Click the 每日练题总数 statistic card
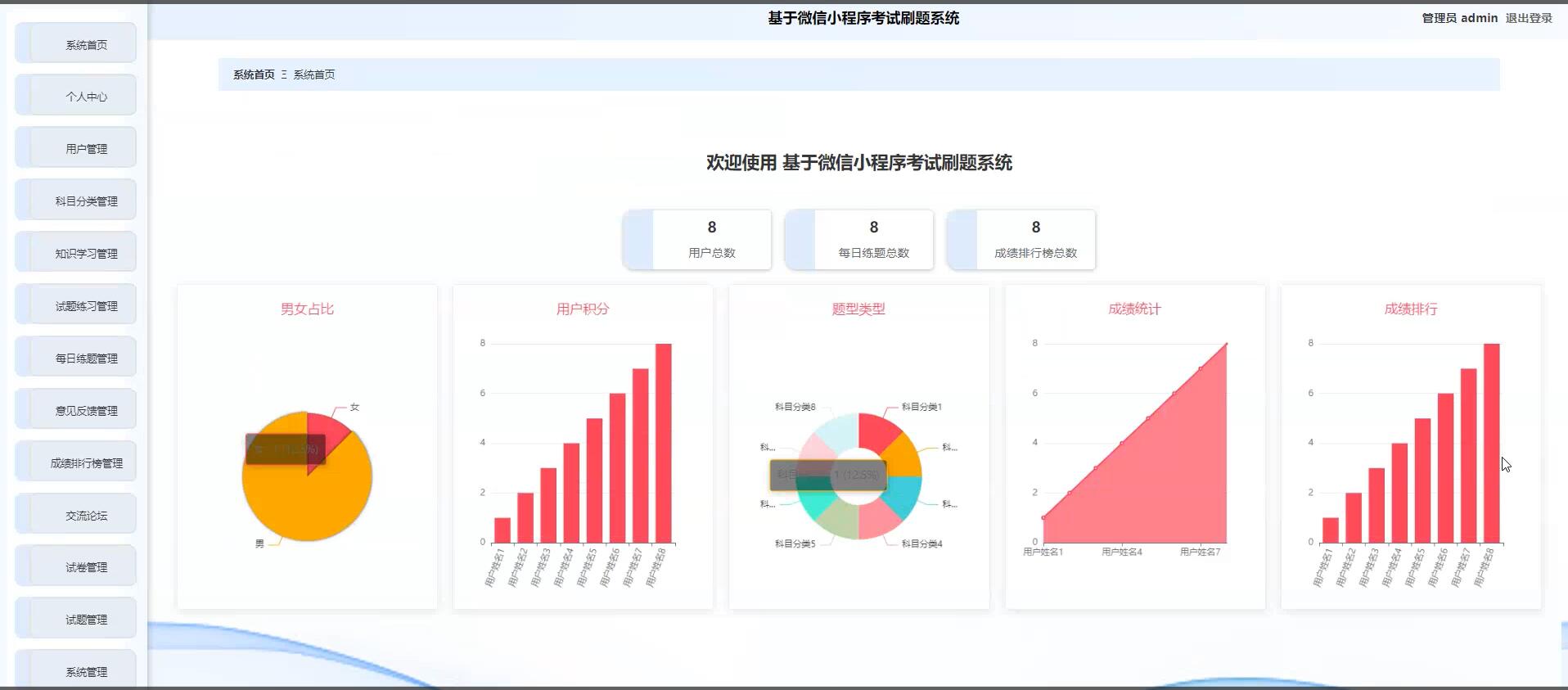The height and width of the screenshot is (690, 1568). coord(859,240)
